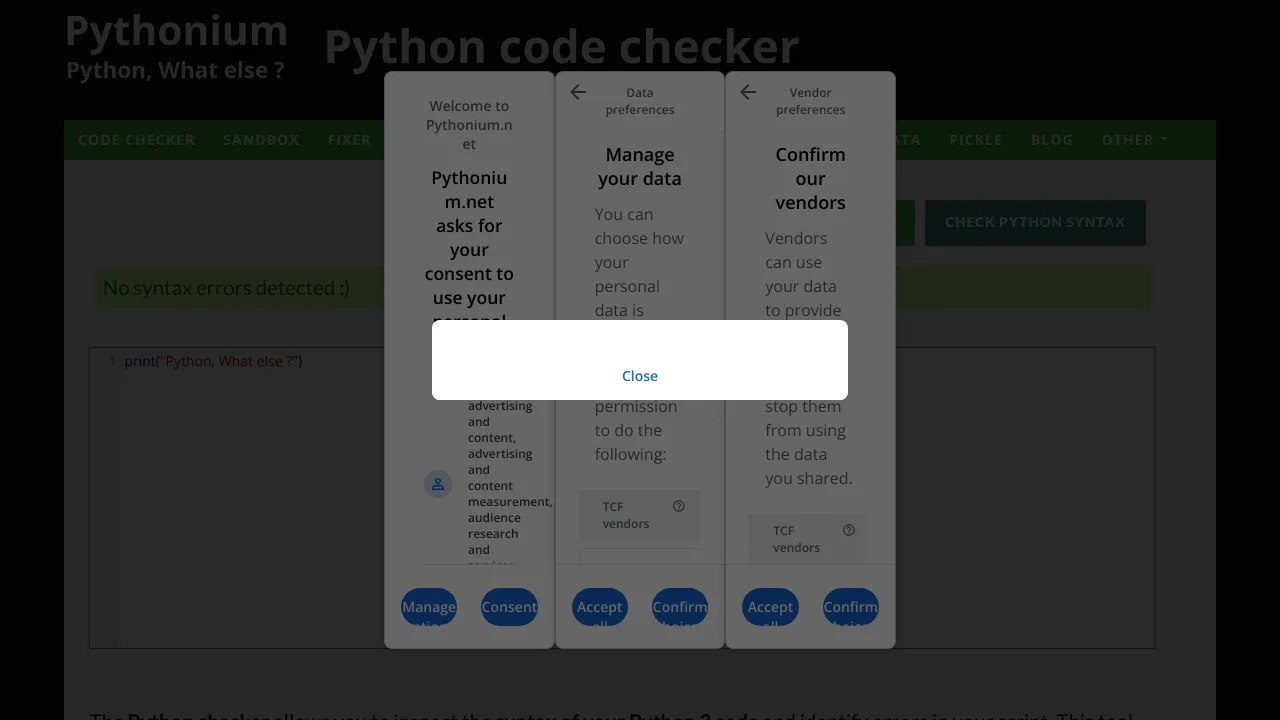The width and height of the screenshot is (1280, 720).
Task: Click the TCF vendors label in Vendor preferences
Action: [x=796, y=539]
